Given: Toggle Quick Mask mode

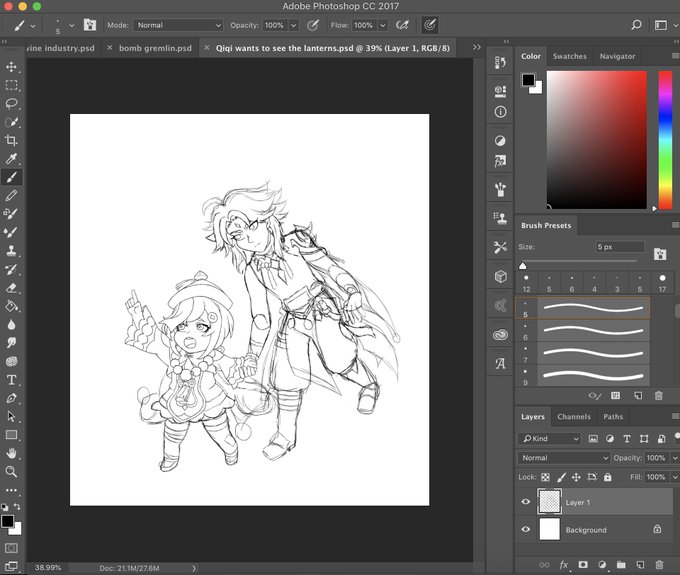Looking at the screenshot, I should (11, 548).
